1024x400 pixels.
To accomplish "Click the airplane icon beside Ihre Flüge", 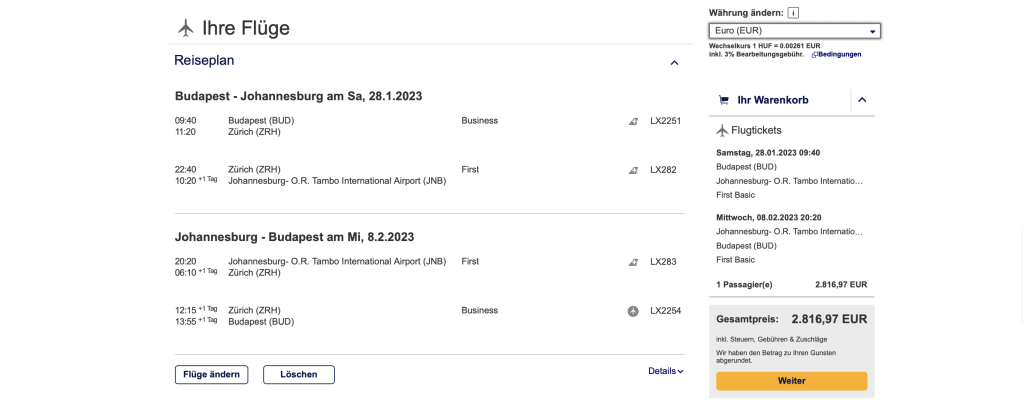I will tap(185, 28).
